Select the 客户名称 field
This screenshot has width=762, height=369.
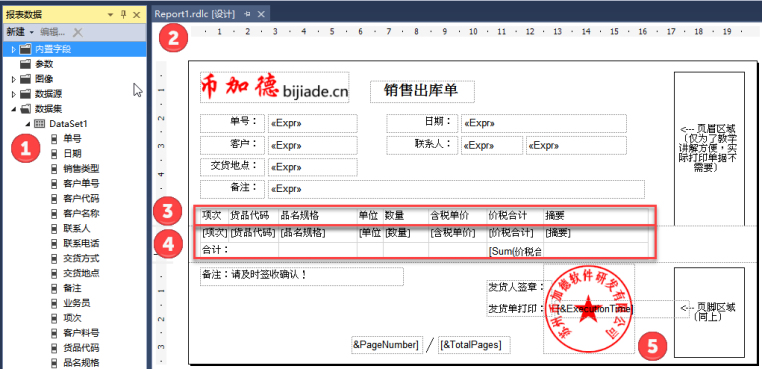81,213
